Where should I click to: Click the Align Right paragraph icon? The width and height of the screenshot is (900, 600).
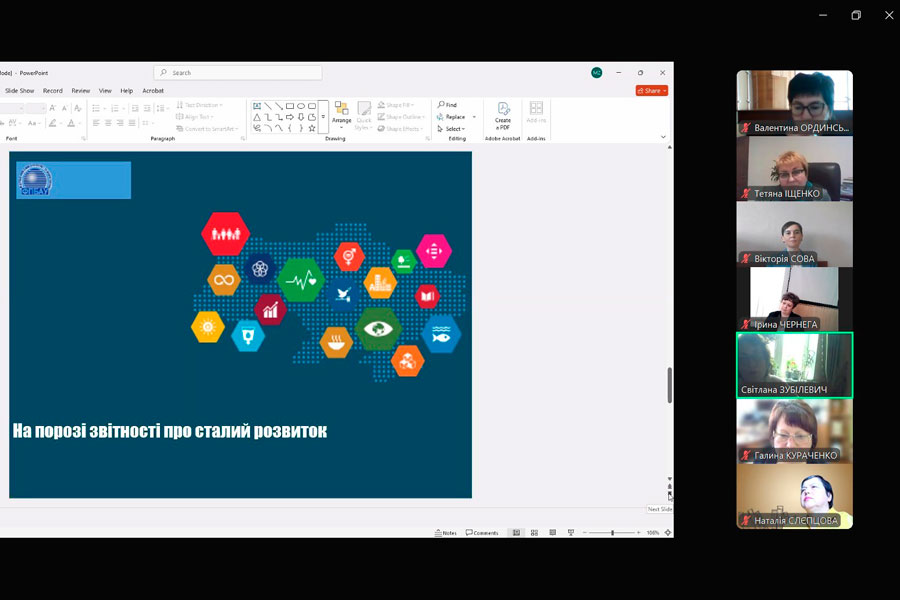point(120,123)
